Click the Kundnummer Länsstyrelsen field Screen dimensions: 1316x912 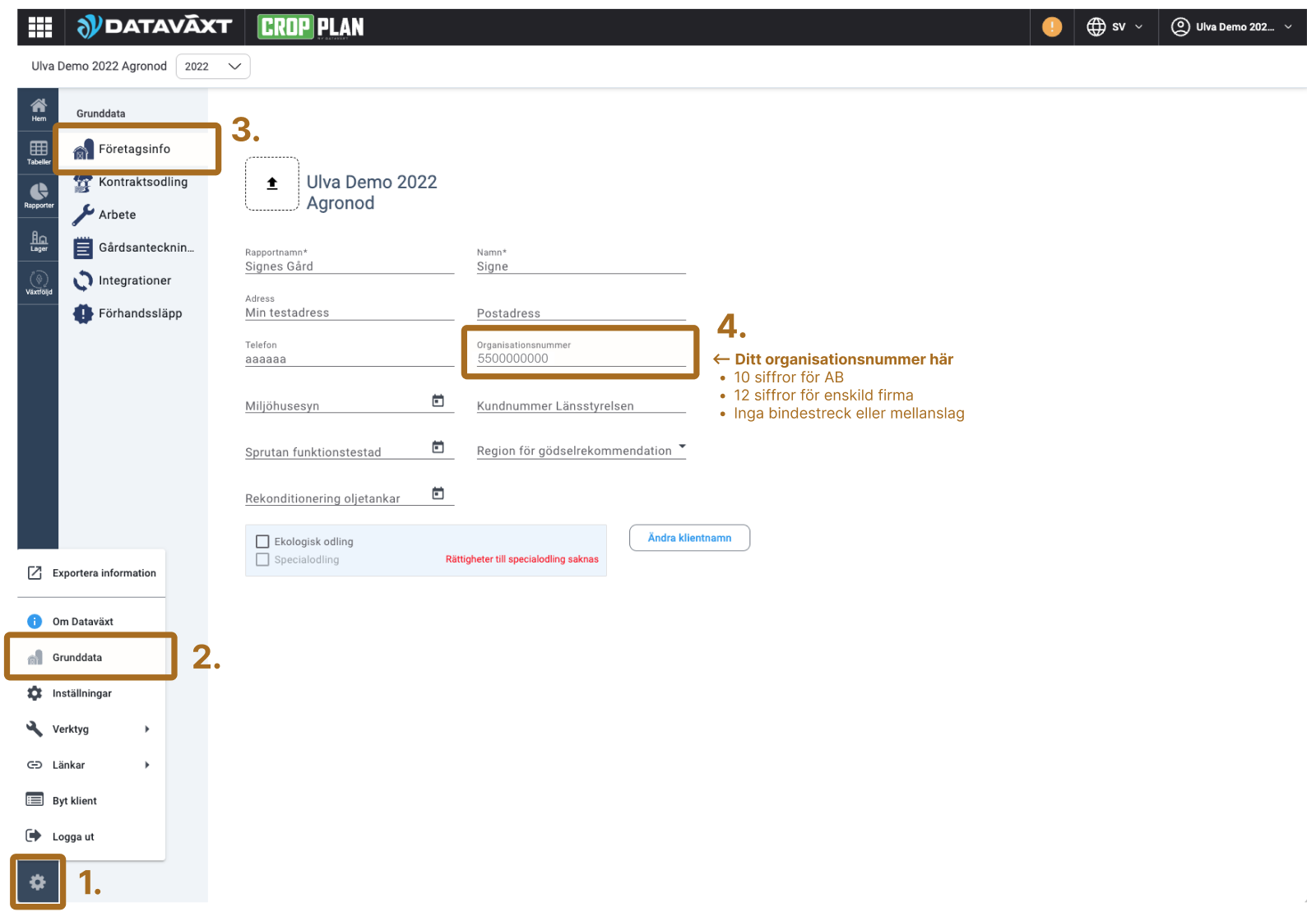tap(581, 405)
